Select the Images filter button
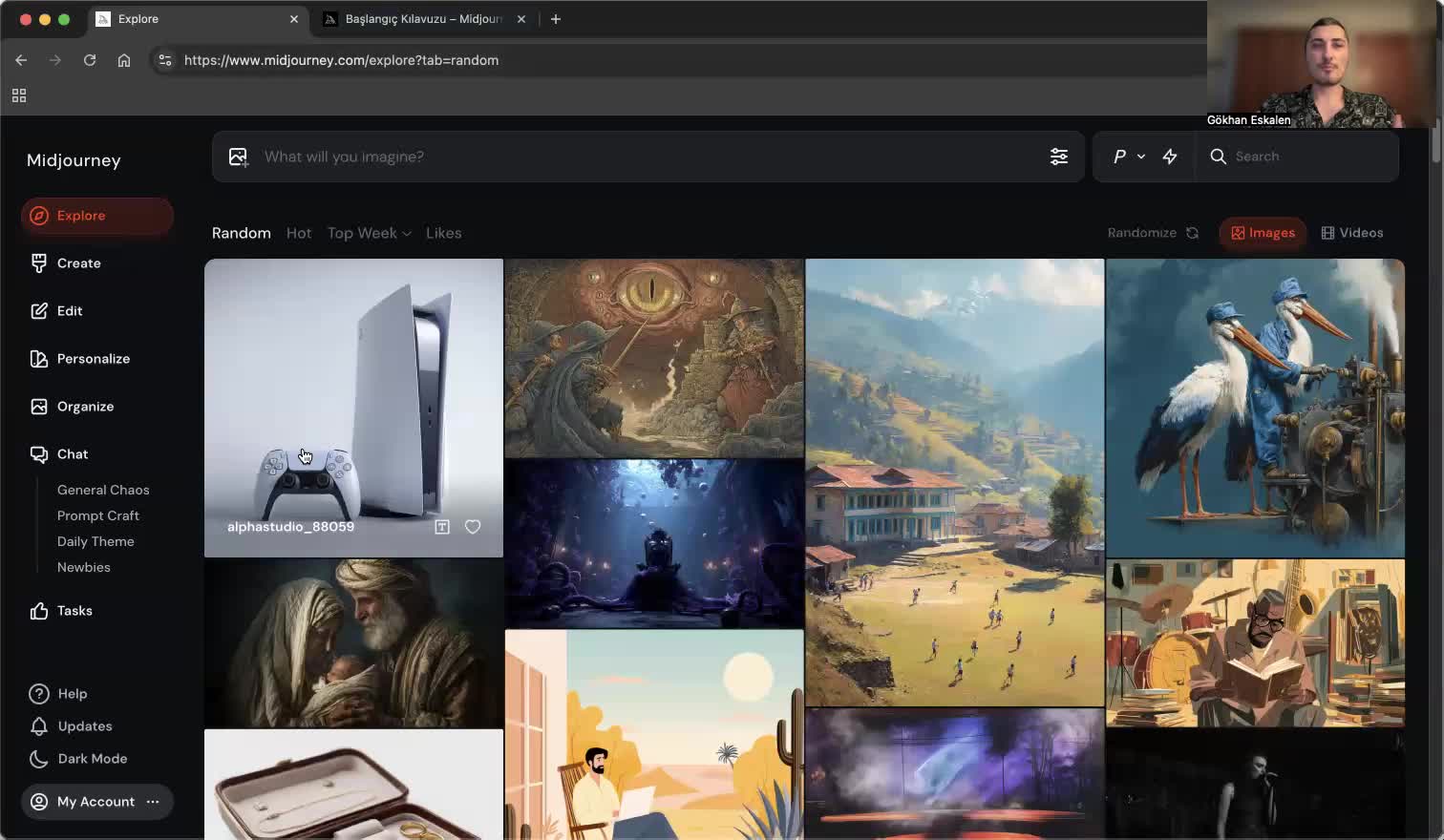Image resolution: width=1444 pixels, height=840 pixels. point(1263,233)
